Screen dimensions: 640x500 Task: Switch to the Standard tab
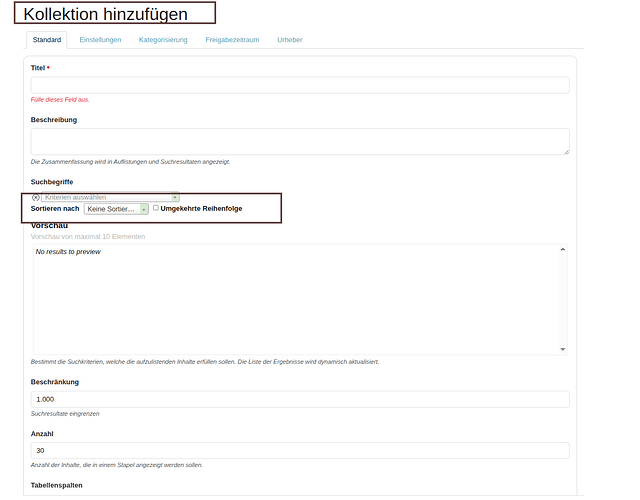46,40
